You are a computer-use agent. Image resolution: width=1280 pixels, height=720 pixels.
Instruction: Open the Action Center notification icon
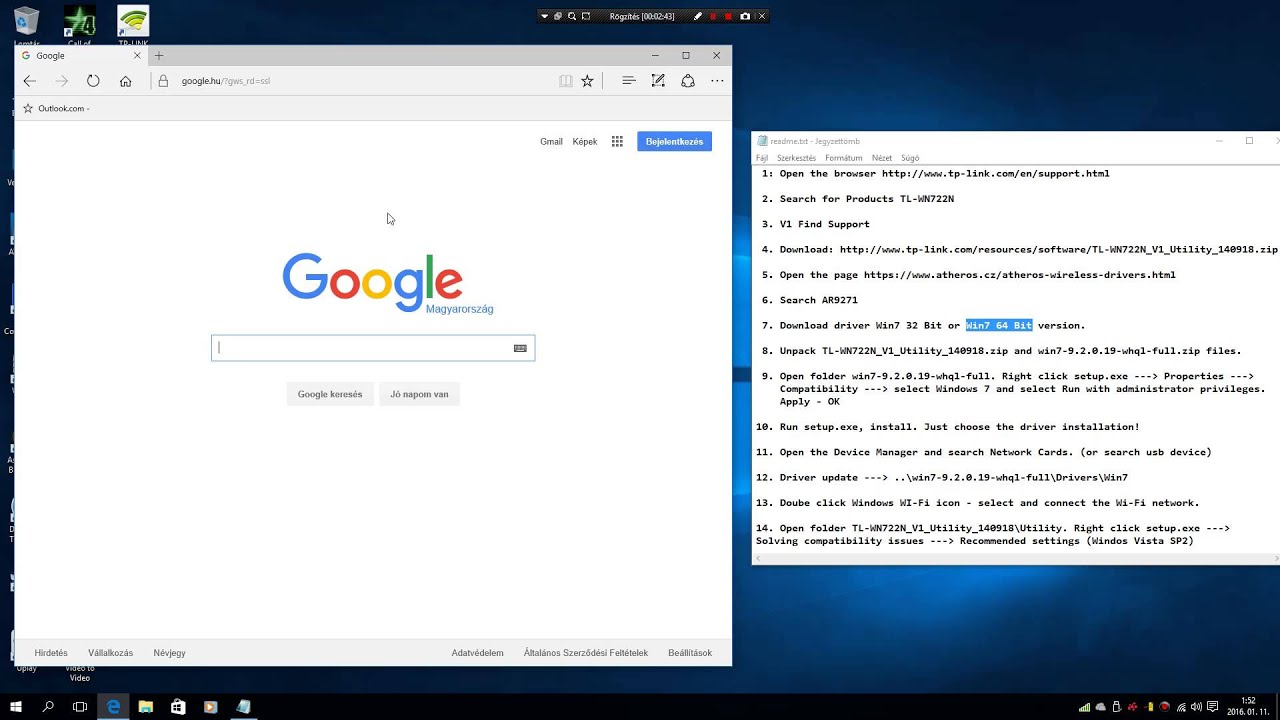coord(1213,707)
